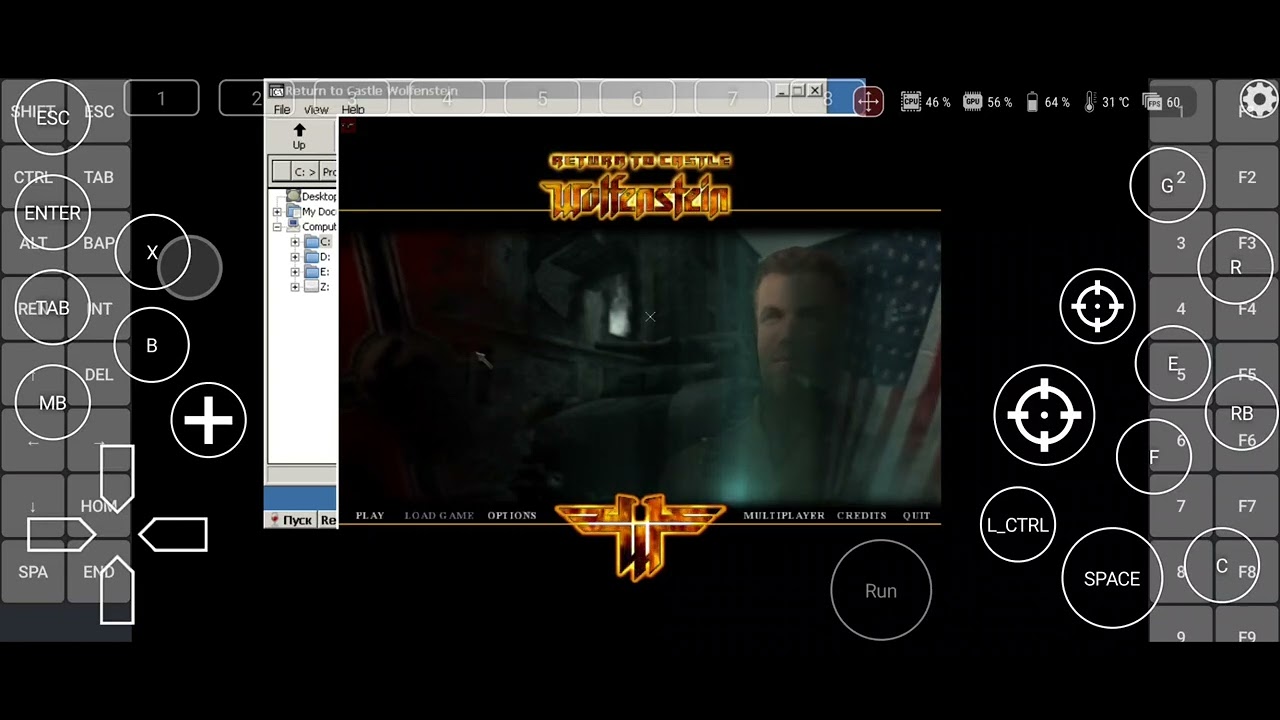Click the C: > path segment
The height and width of the screenshot is (720, 1280).
[x=305, y=172]
